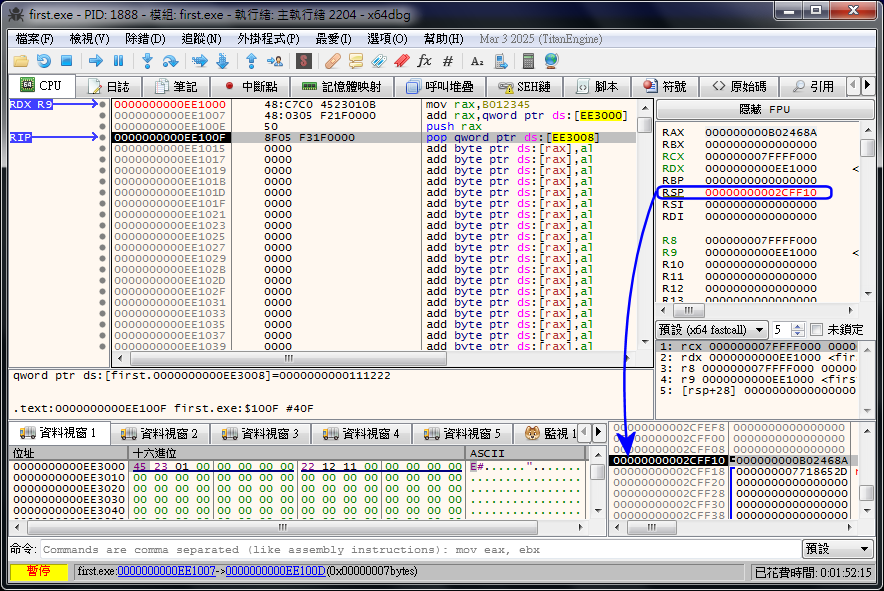The image size is (884, 591).
Task: Click the 隱藏 FPU button
Action: 764,109
